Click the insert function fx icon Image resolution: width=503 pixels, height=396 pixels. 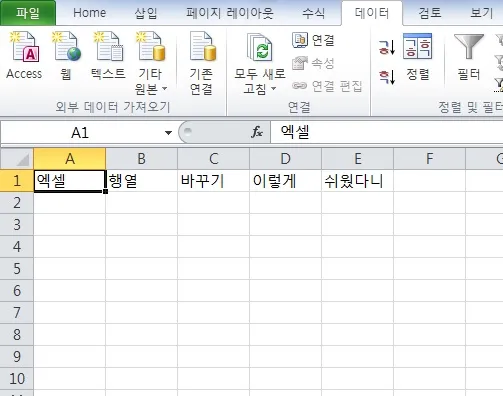[x=257, y=132]
